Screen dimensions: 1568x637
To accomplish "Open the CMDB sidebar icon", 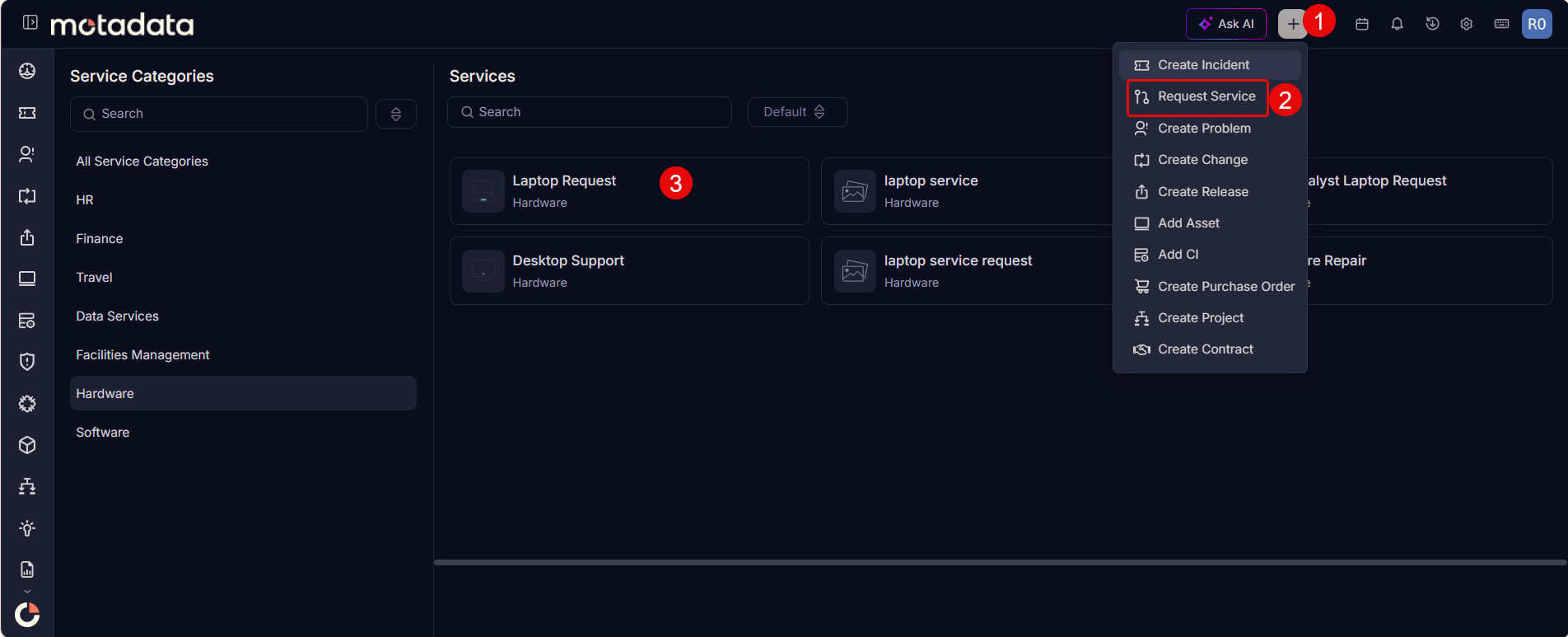I will [27, 321].
